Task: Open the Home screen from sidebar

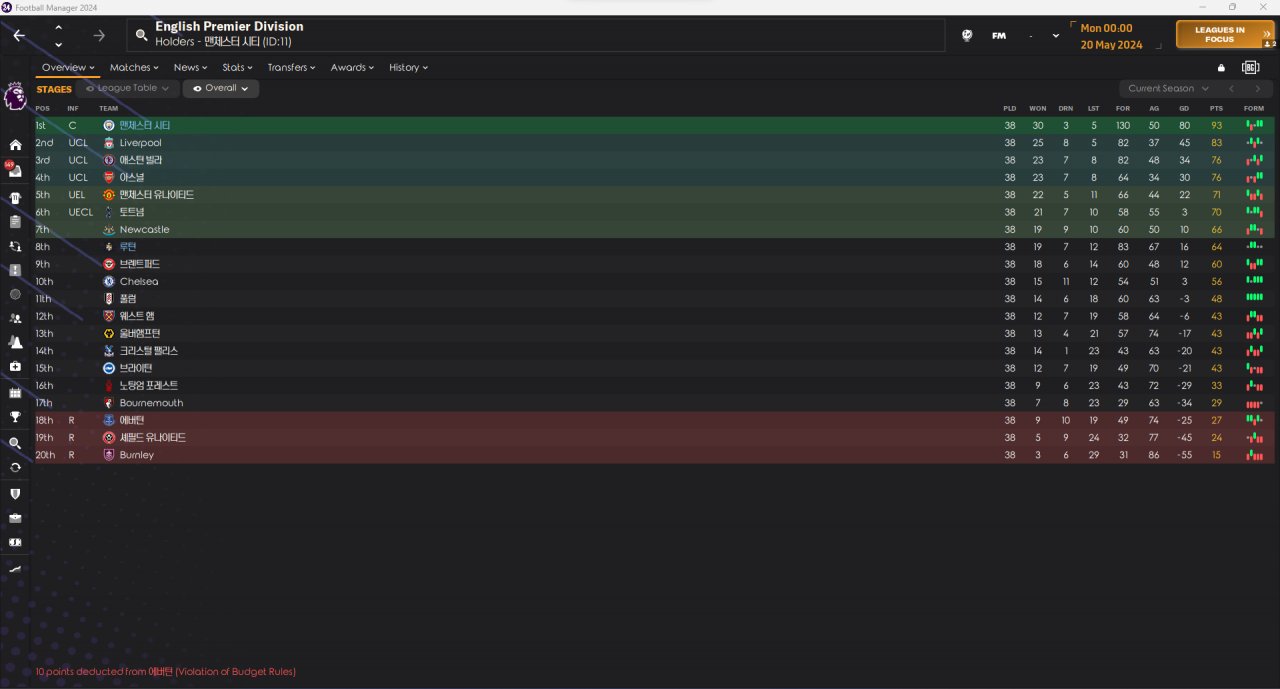Action: 15,145
